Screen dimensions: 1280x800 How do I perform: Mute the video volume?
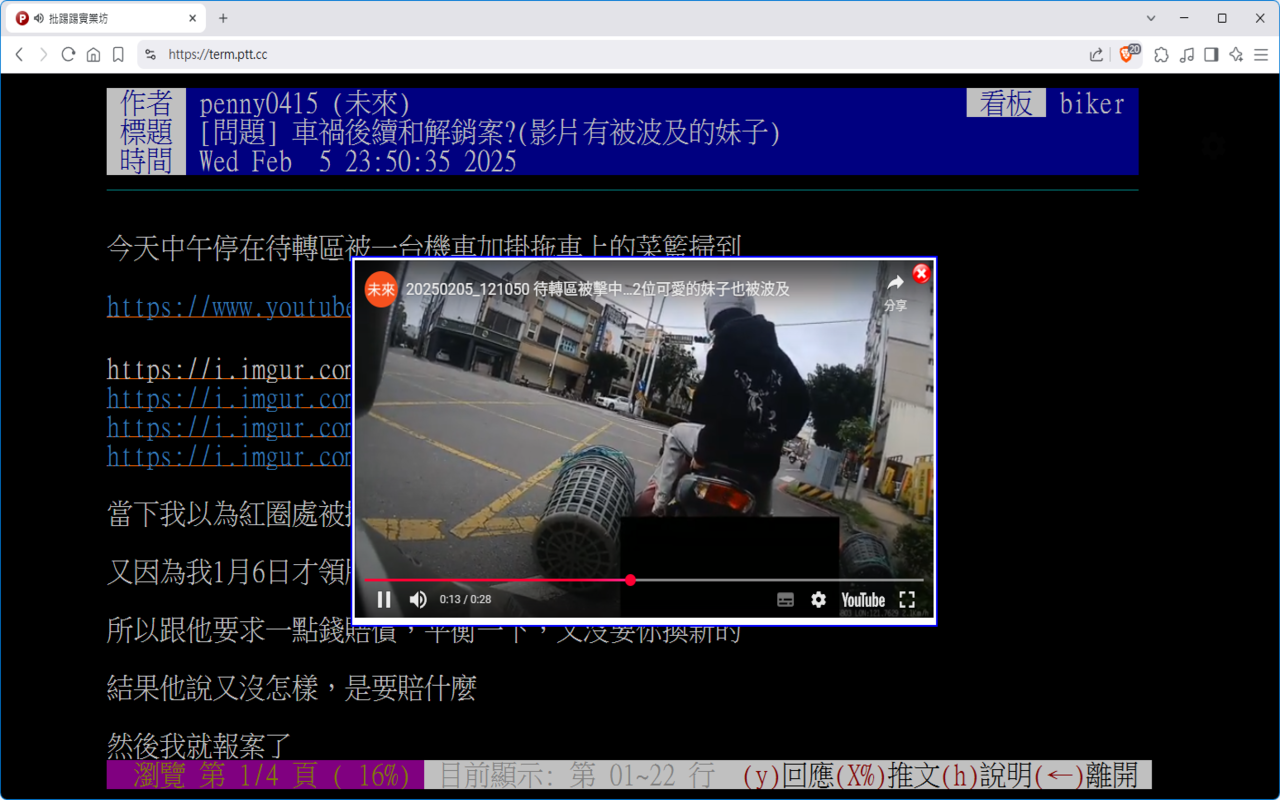417,599
